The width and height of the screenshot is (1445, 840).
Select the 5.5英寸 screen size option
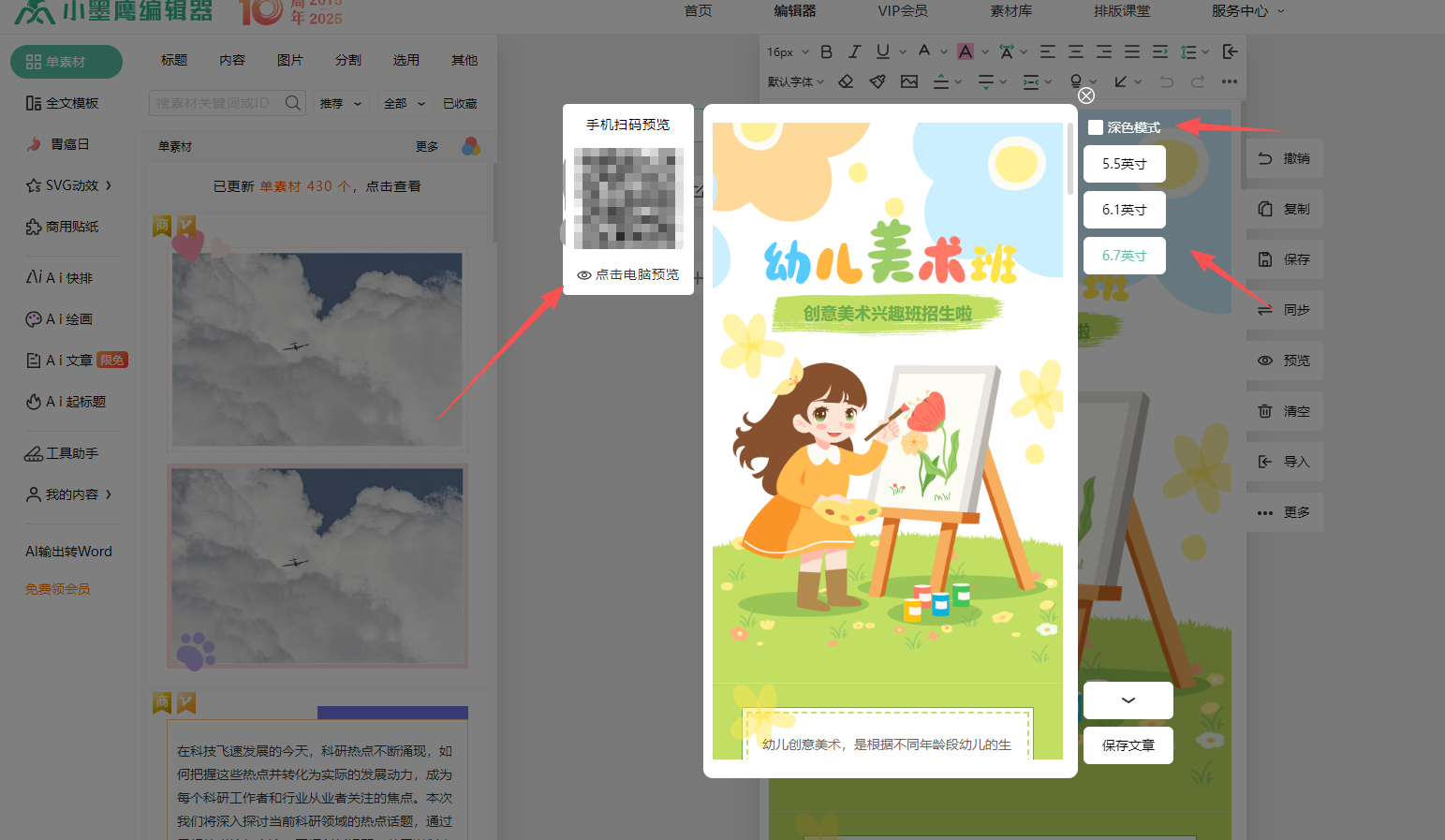point(1124,164)
